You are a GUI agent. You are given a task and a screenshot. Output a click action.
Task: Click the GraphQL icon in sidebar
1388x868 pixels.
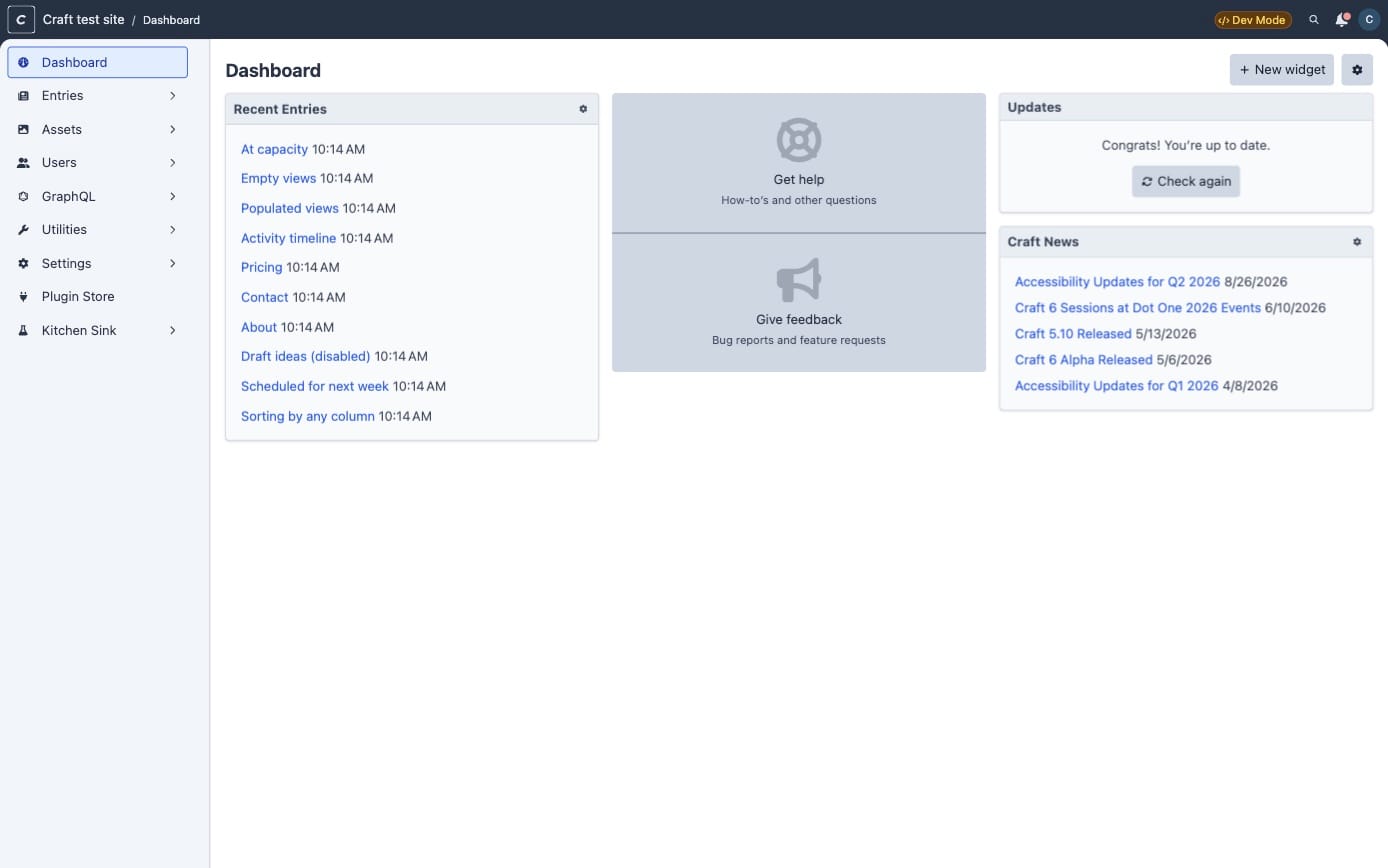tap(23, 197)
